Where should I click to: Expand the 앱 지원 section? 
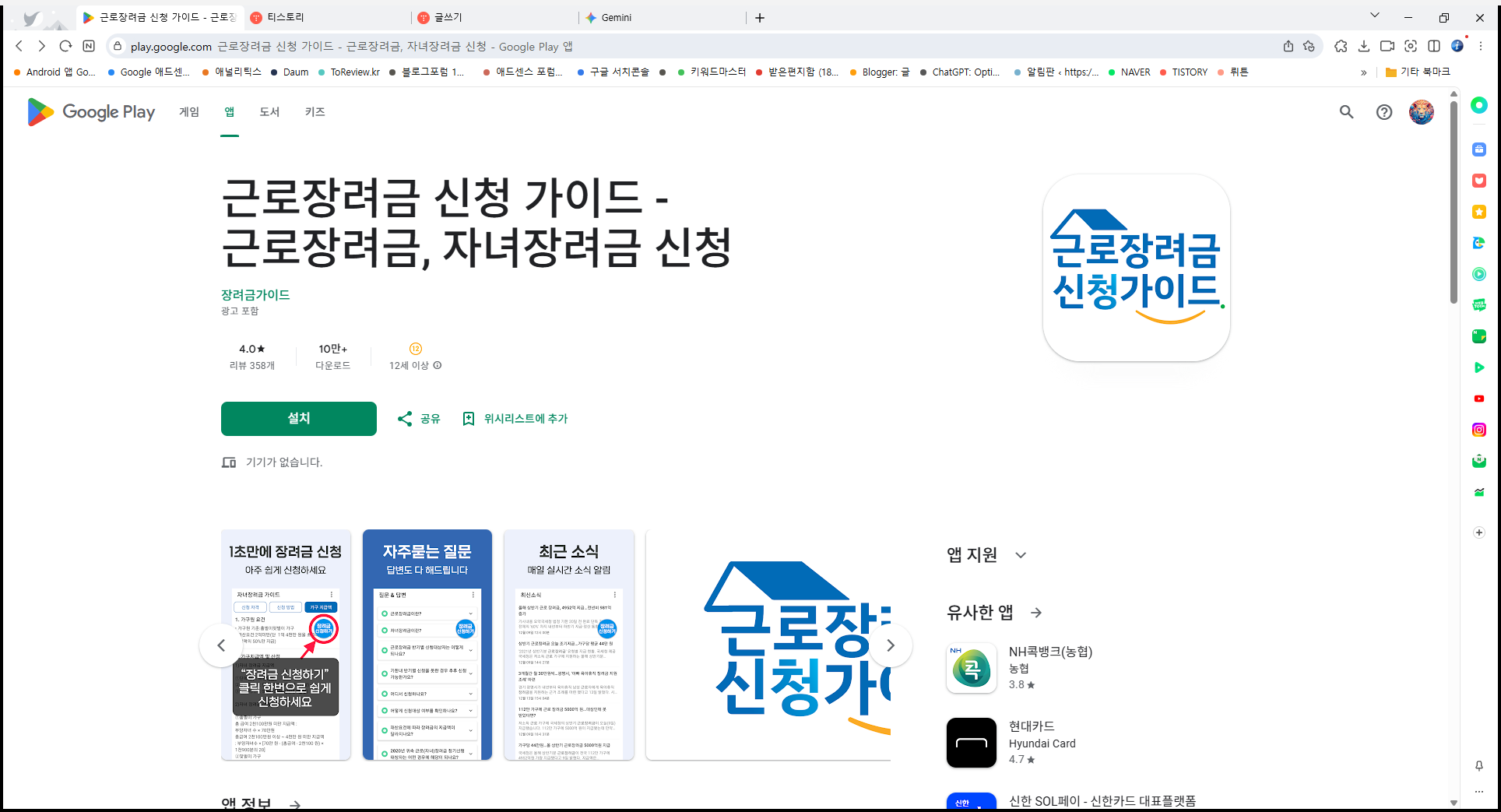pos(1020,555)
